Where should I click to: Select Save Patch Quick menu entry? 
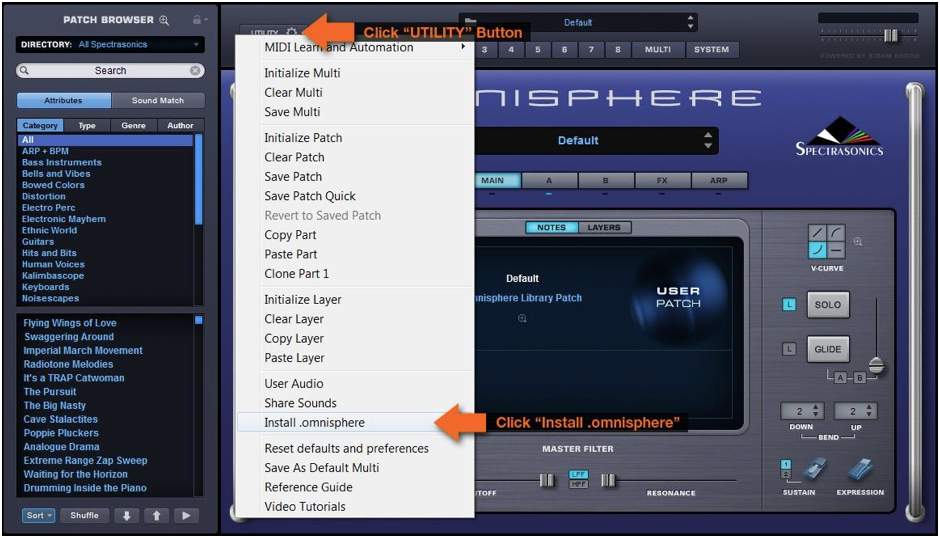click(x=355, y=196)
